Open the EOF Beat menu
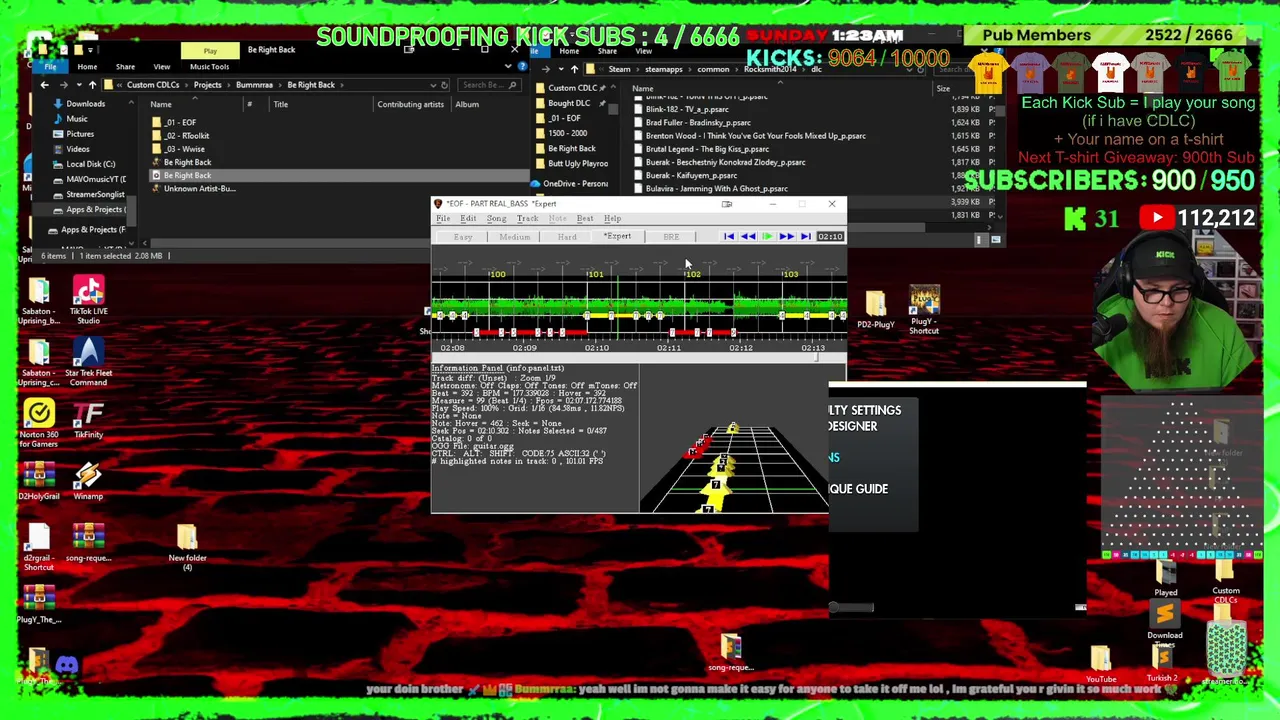The width and height of the screenshot is (1280, 720). 585,218
